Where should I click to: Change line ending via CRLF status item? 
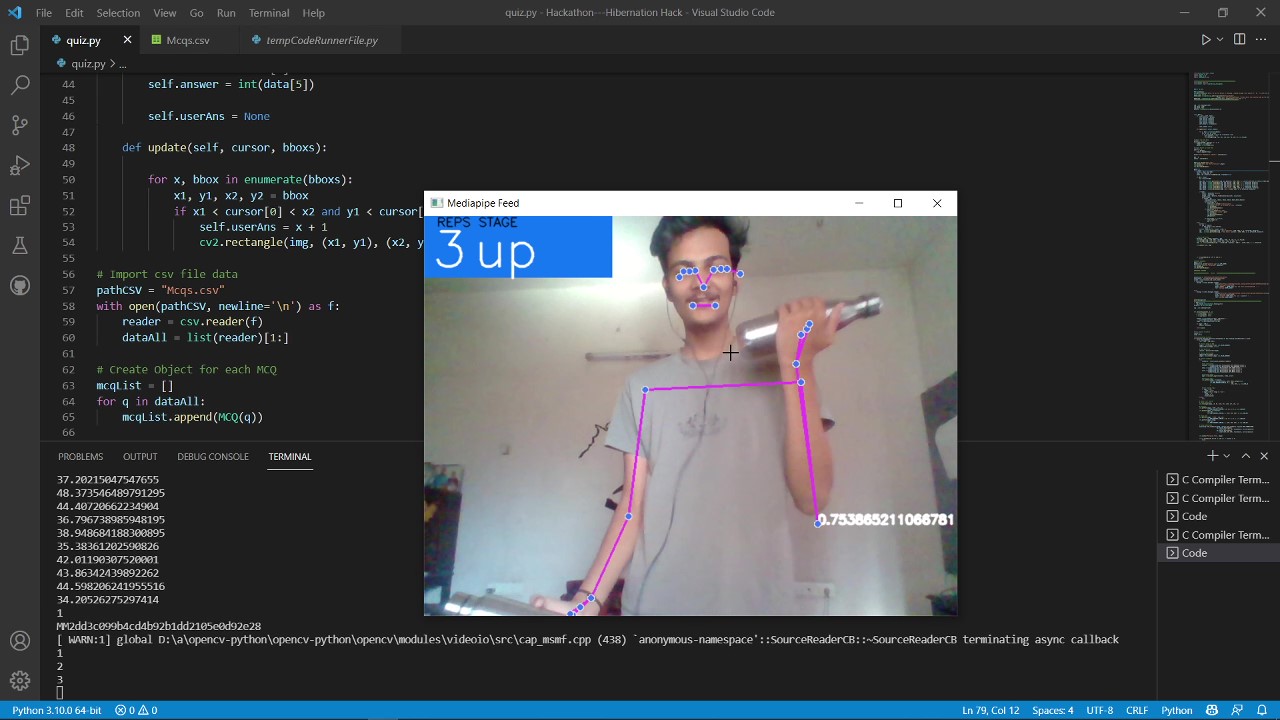pyautogui.click(x=1137, y=710)
